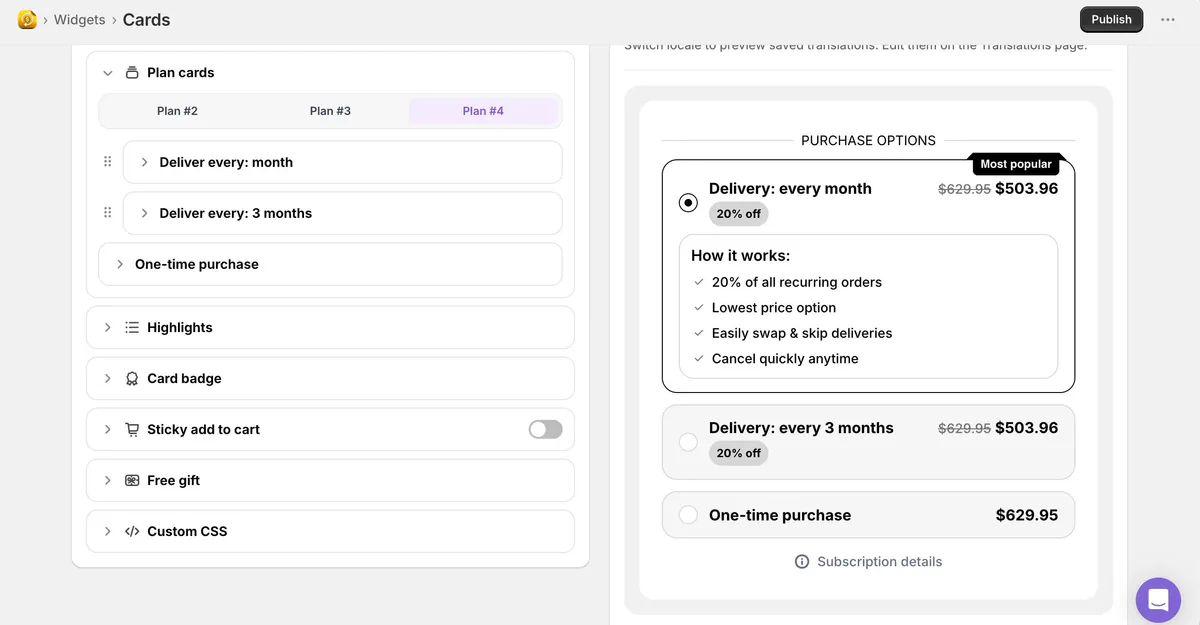Image resolution: width=1200 pixels, height=625 pixels.
Task: Switch to Plan #4 tab
Action: pos(483,111)
